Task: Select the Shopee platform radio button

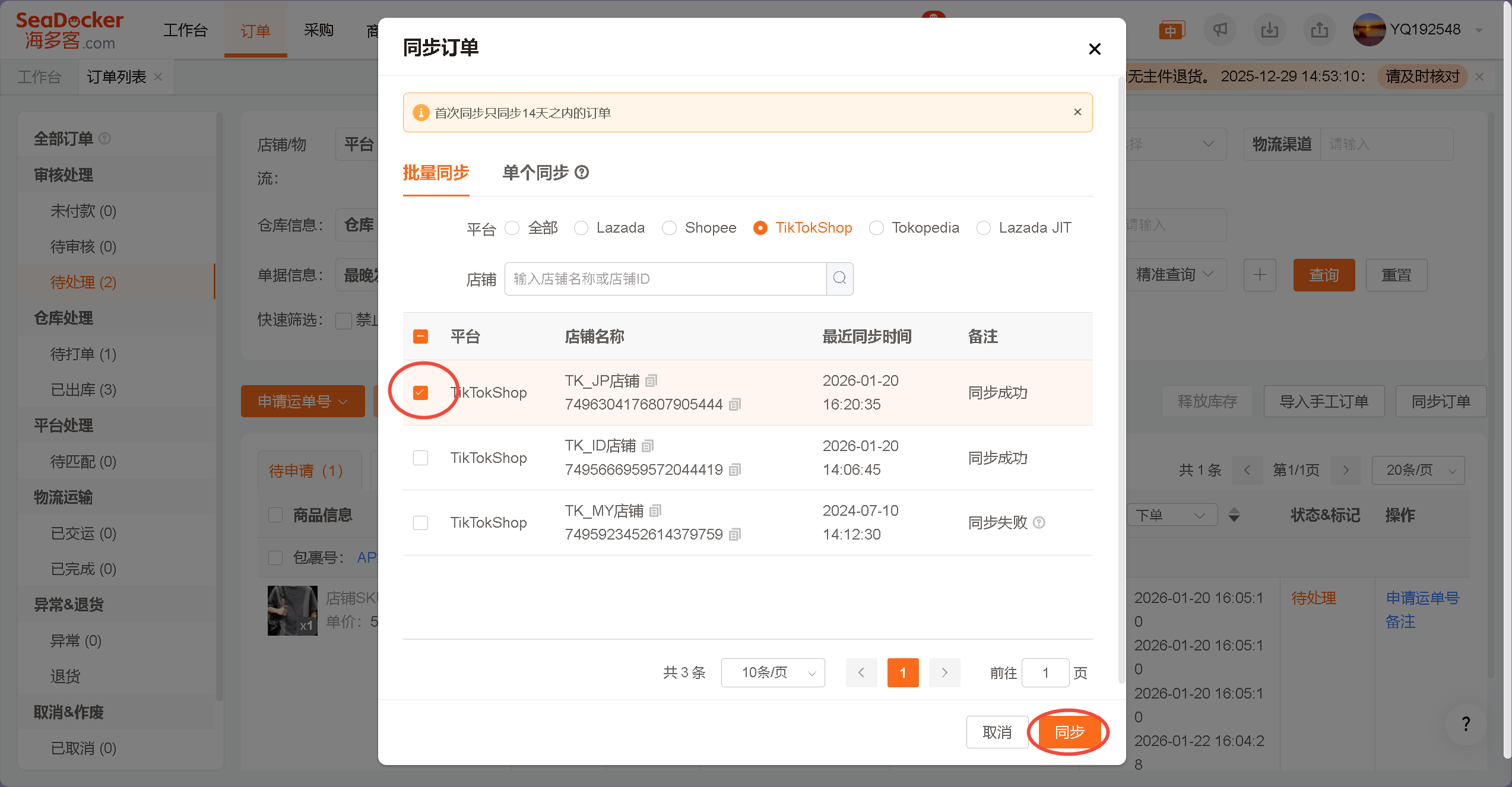Action: pyautogui.click(x=669, y=228)
